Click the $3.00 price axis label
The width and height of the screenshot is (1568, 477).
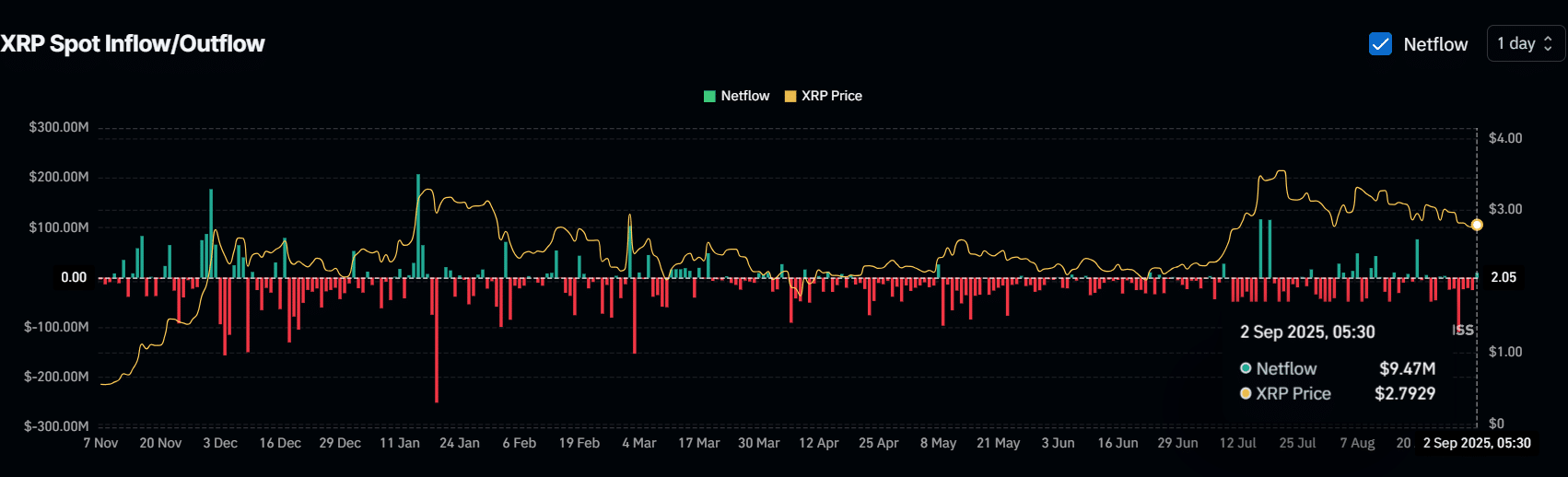pos(1505,209)
